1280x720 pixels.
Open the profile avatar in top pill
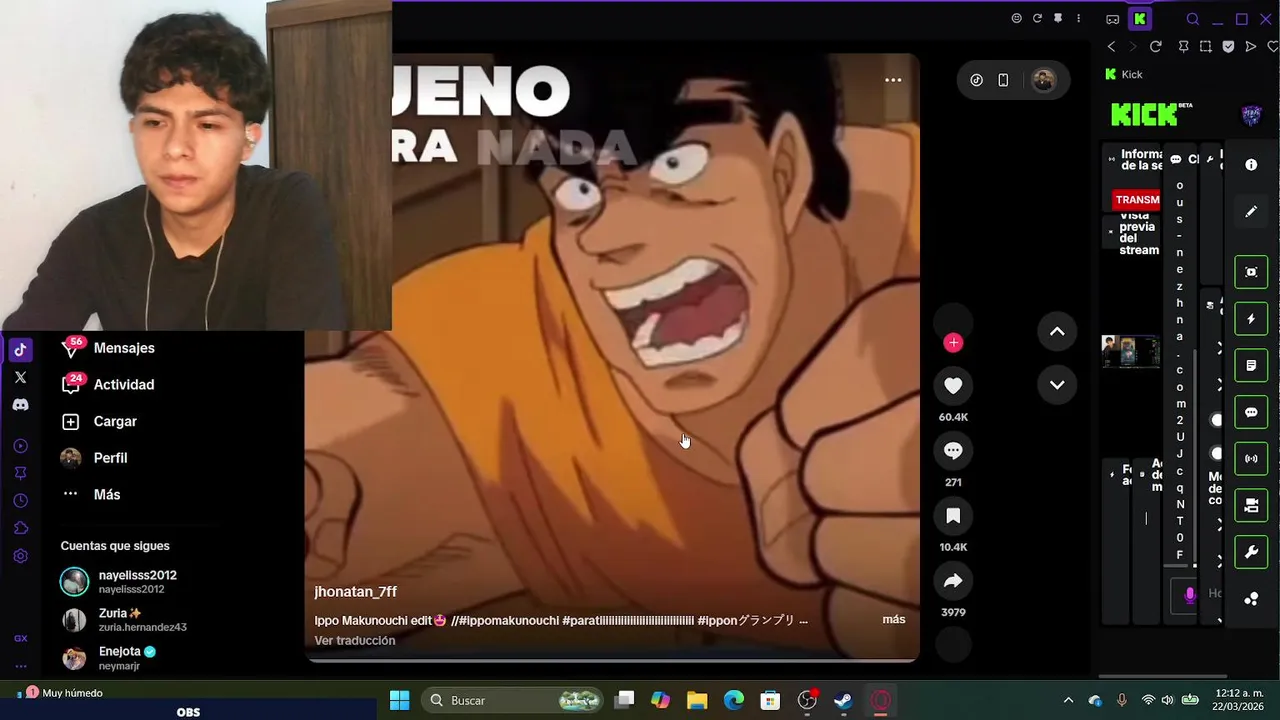point(1043,81)
